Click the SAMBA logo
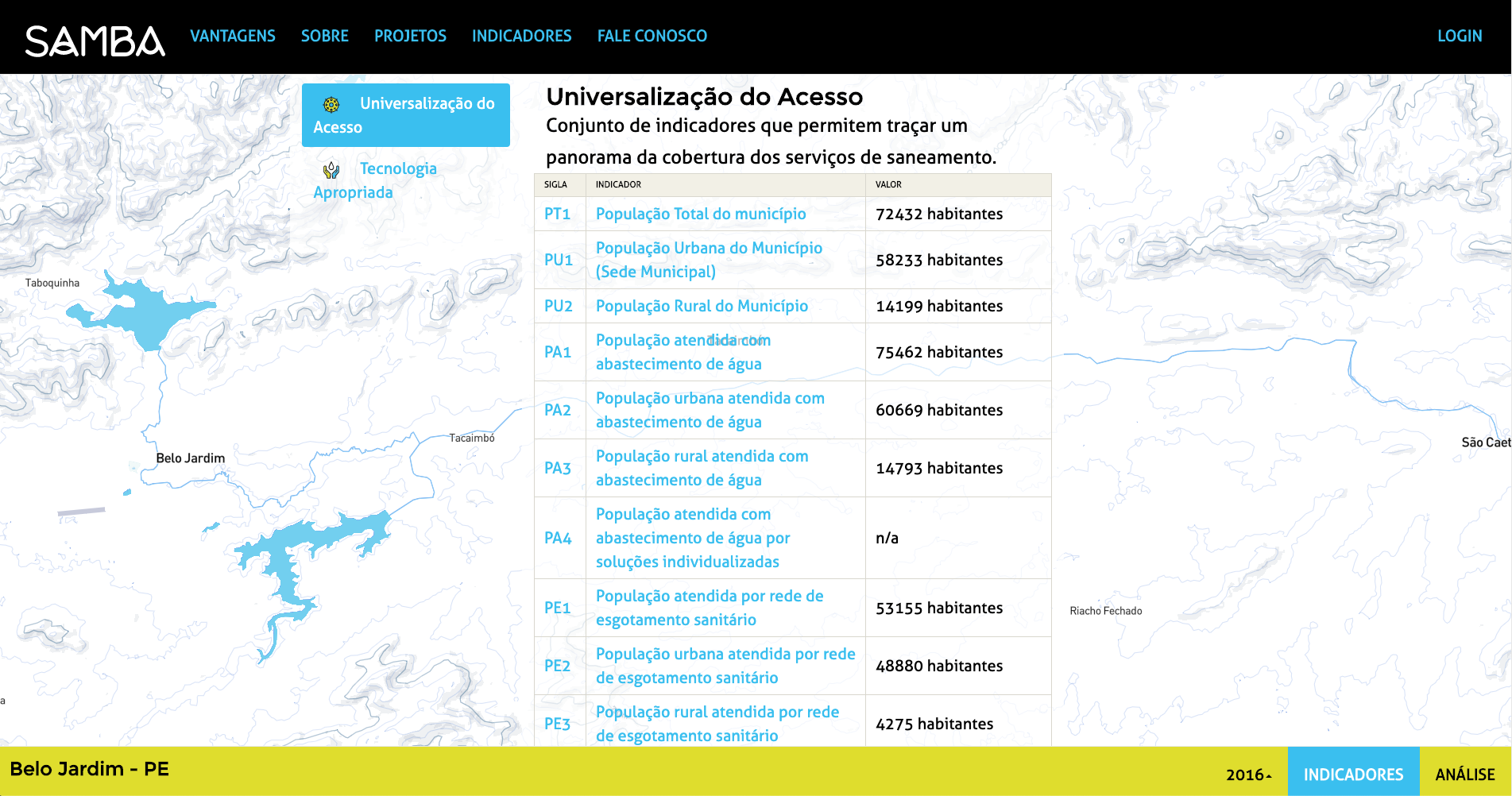The height and width of the screenshot is (796, 1512). (x=95, y=41)
